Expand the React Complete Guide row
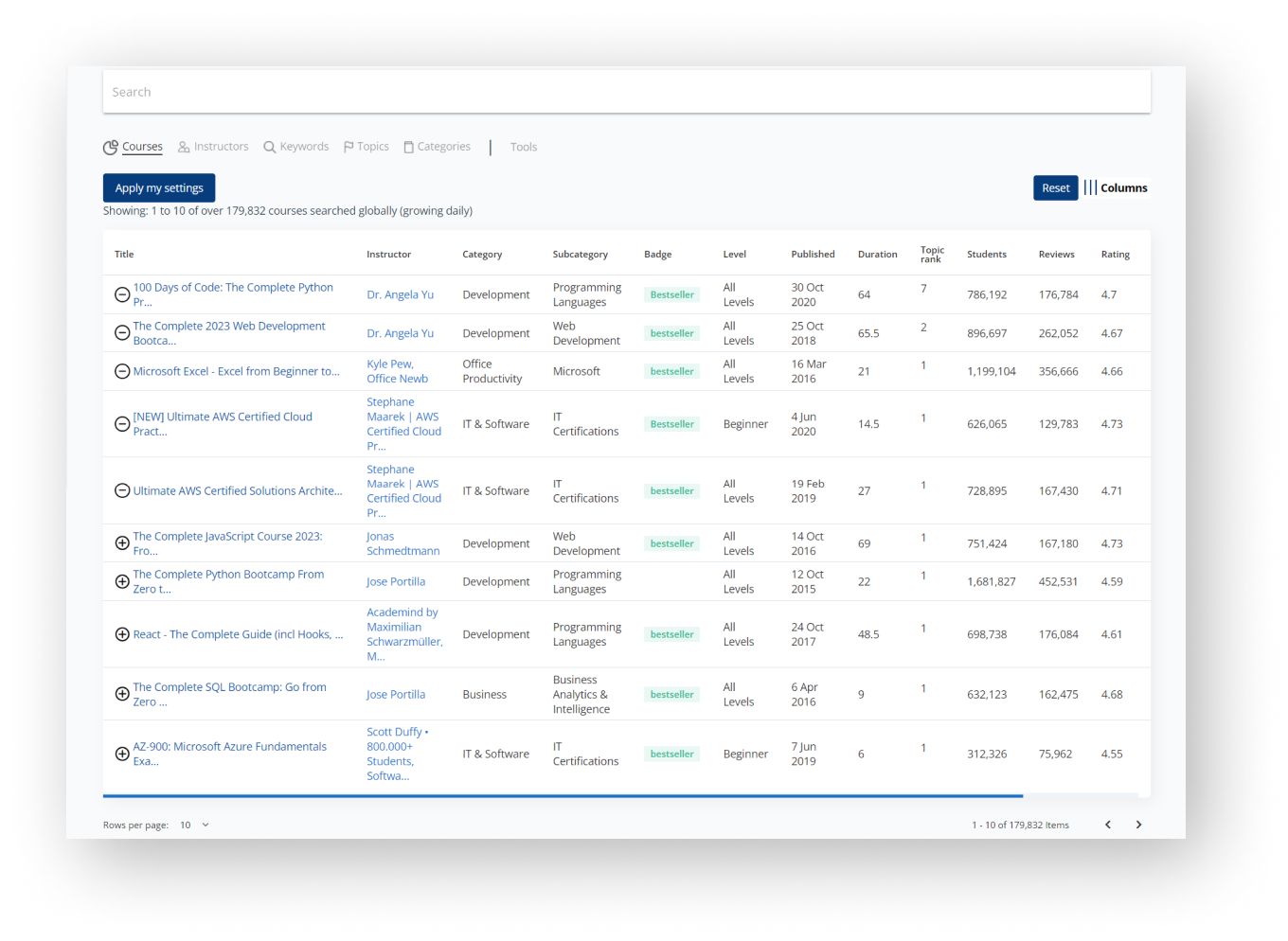This screenshot has width=1288, height=941. 122,634
